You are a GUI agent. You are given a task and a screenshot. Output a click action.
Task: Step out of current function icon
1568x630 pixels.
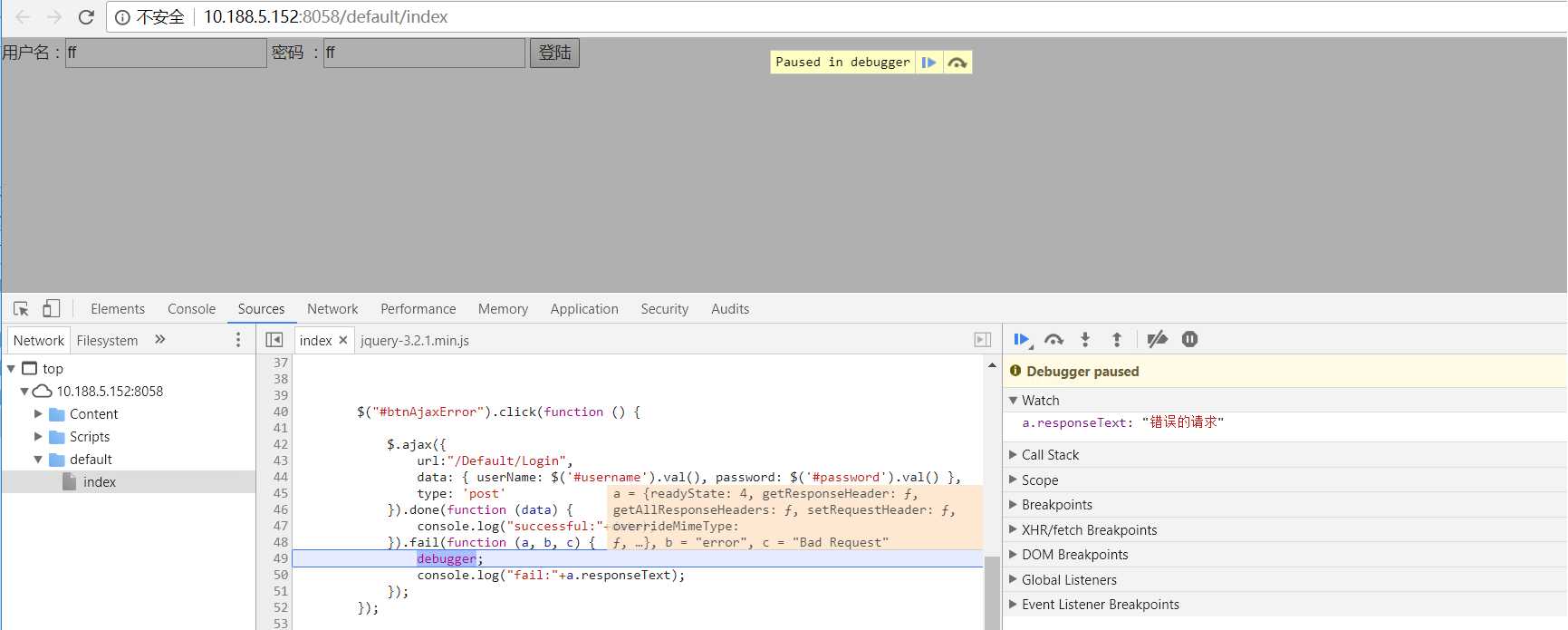pyautogui.click(x=1117, y=340)
